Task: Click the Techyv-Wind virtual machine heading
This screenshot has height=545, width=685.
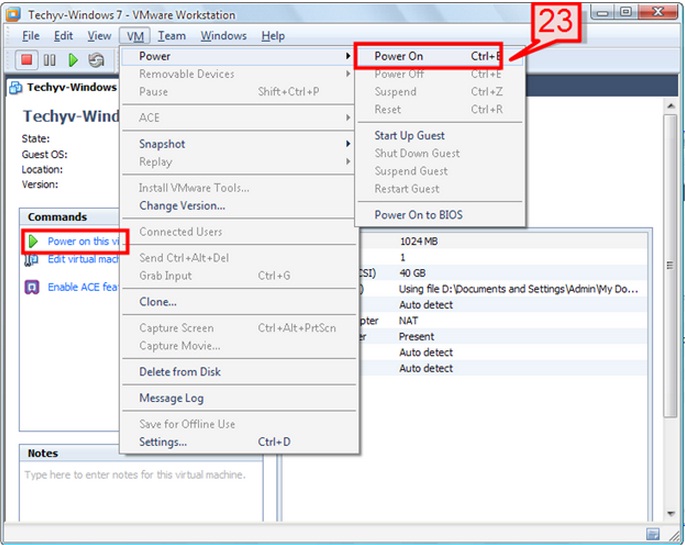Action: tap(71, 116)
